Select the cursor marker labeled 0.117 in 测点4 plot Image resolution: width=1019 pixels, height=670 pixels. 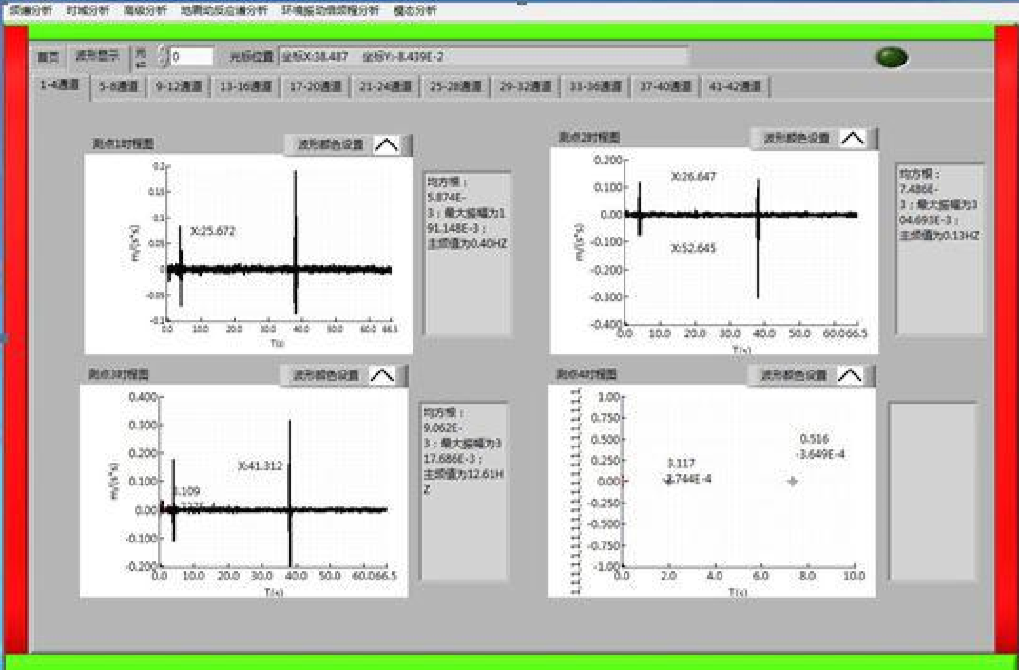(668, 481)
